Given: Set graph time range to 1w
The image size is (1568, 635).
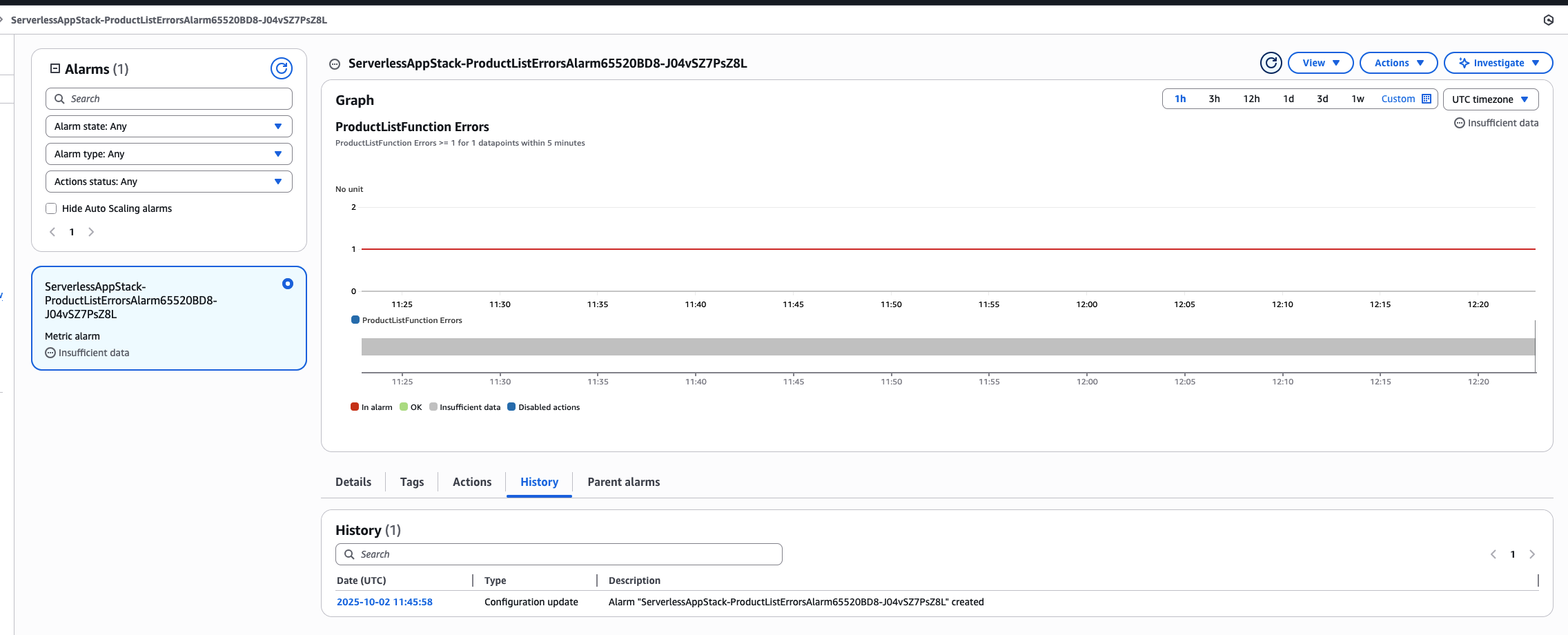Looking at the screenshot, I should tap(1358, 99).
